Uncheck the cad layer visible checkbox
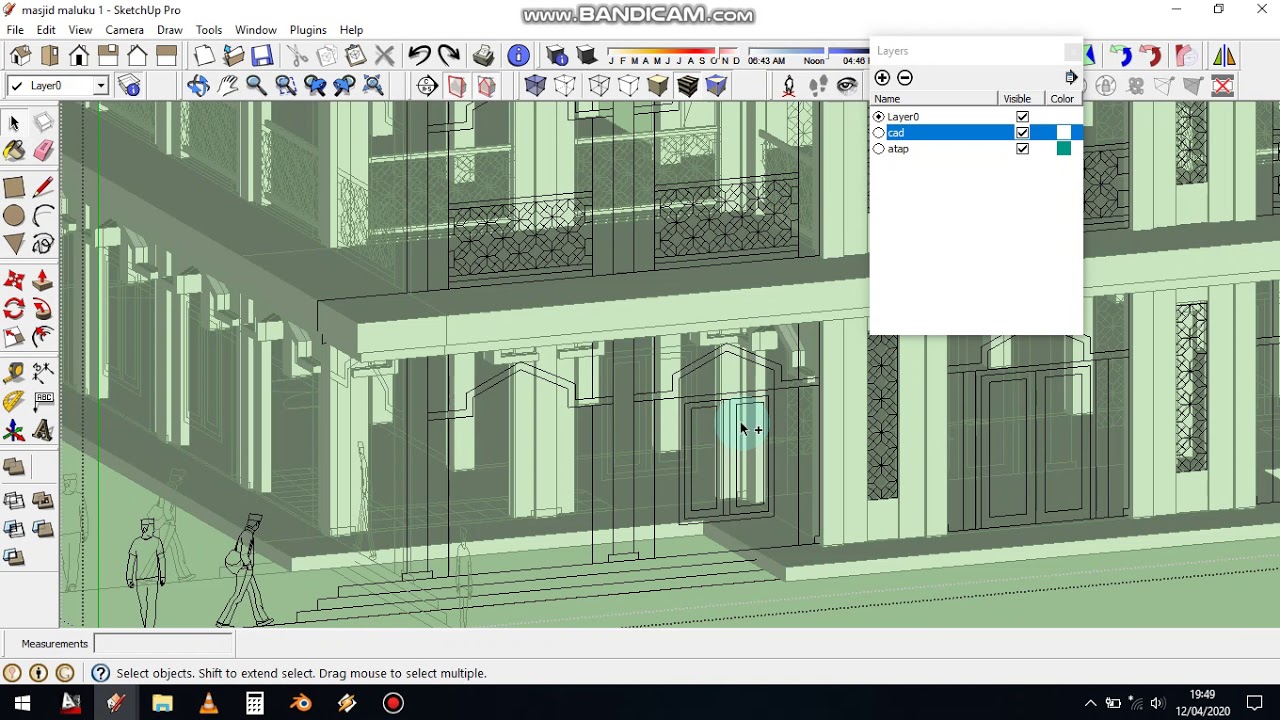Viewport: 1280px width, 720px height. coord(1022,133)
